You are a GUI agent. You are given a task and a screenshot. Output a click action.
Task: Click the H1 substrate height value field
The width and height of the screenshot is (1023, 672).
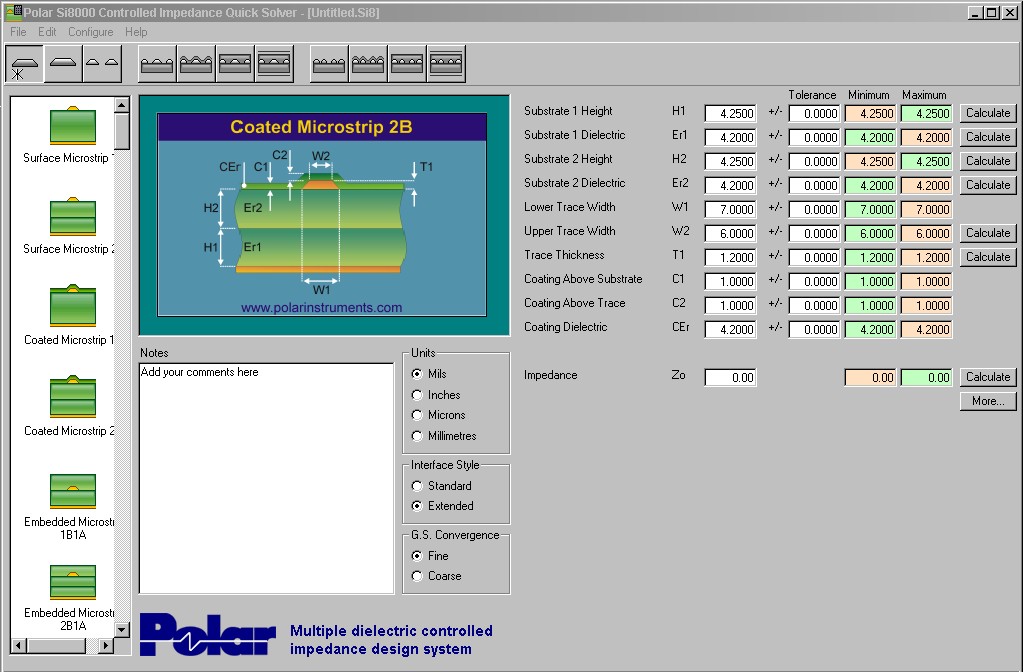(x=730, y=114)
